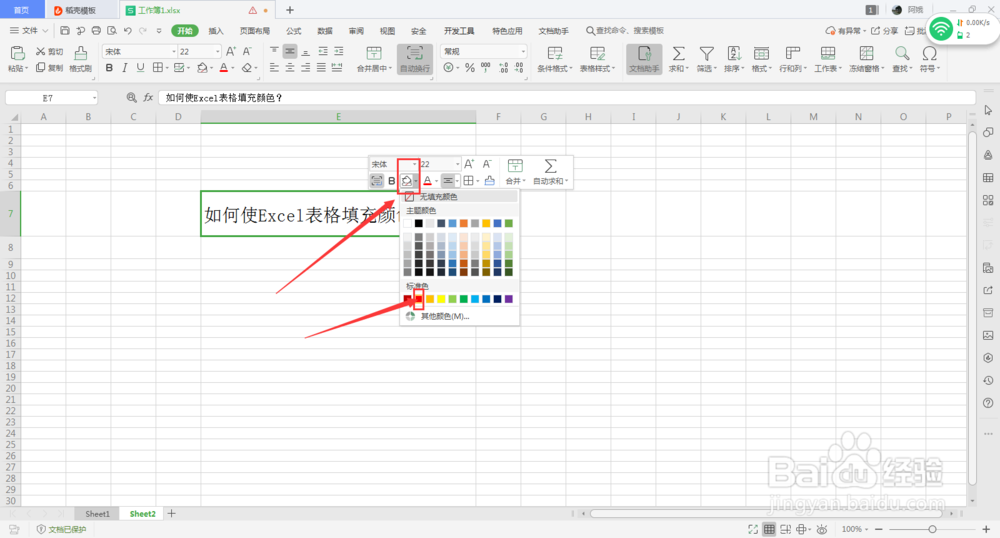The height and width of the screenshot is (538, 1000).
Task: Toggle the normal grid view in status bar
Action: click(769, 529)
